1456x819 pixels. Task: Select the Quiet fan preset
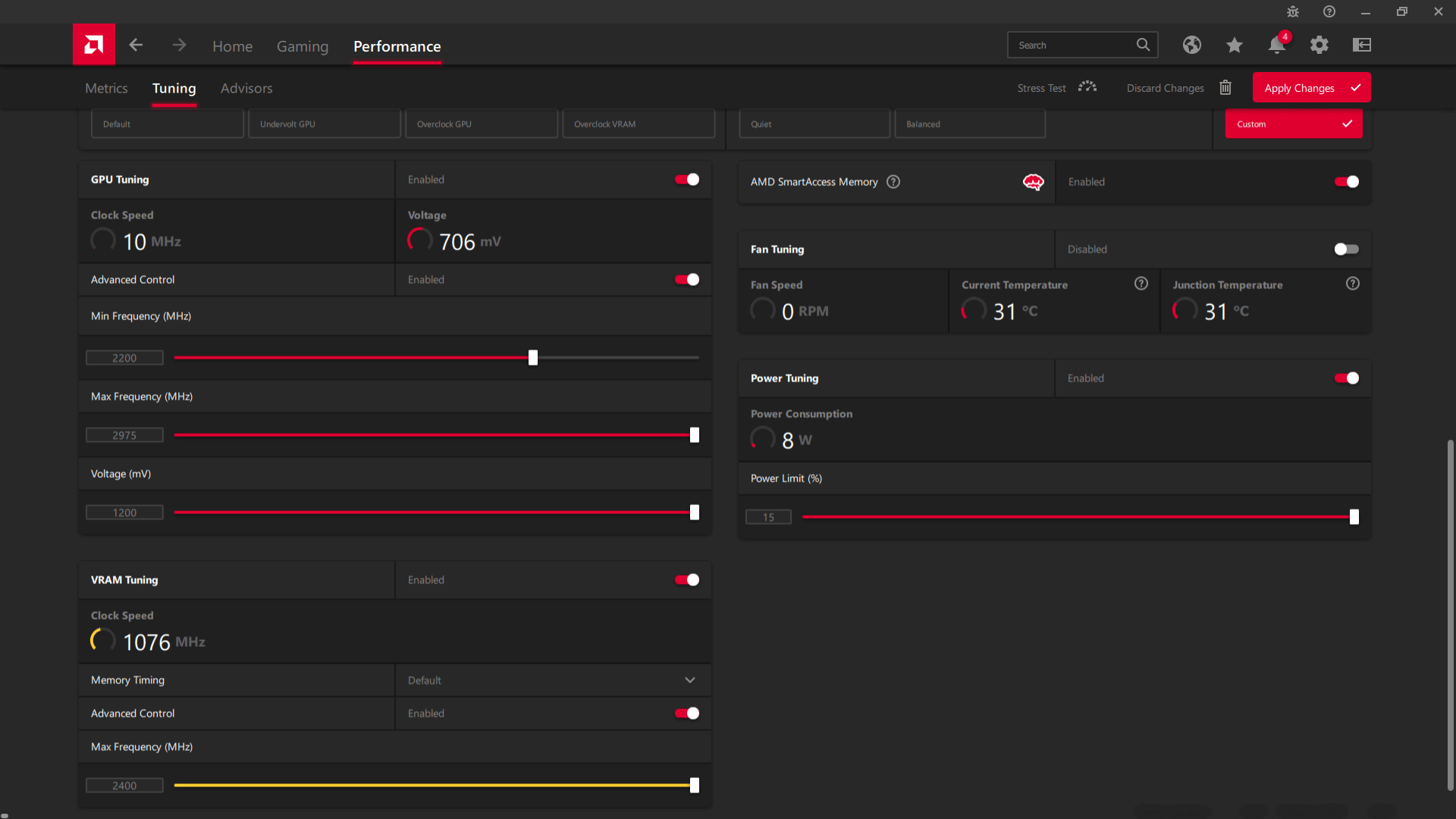[x=814, y=124]
